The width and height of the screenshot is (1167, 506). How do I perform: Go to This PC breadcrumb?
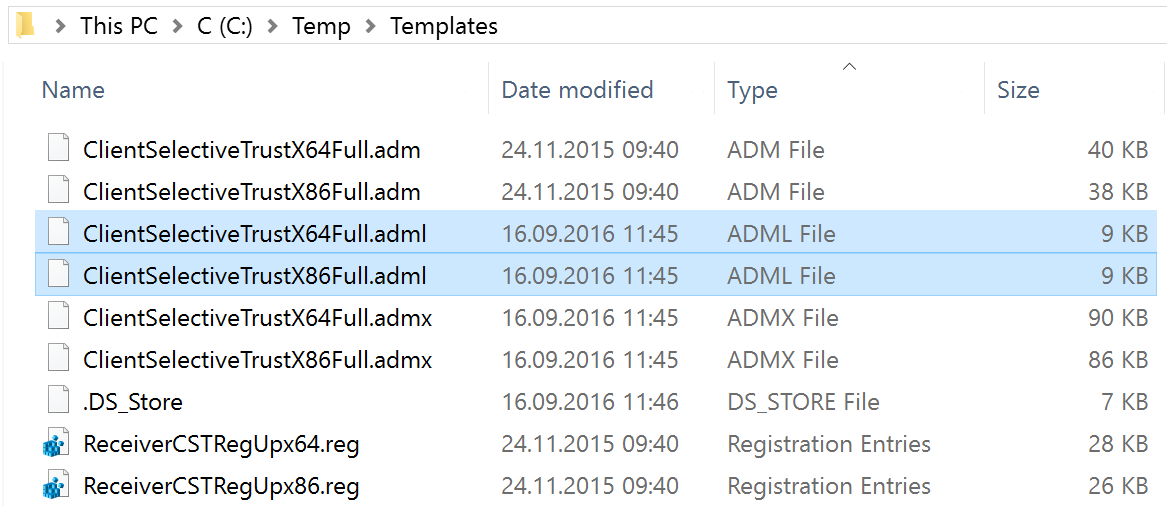[x=119, y=27]
